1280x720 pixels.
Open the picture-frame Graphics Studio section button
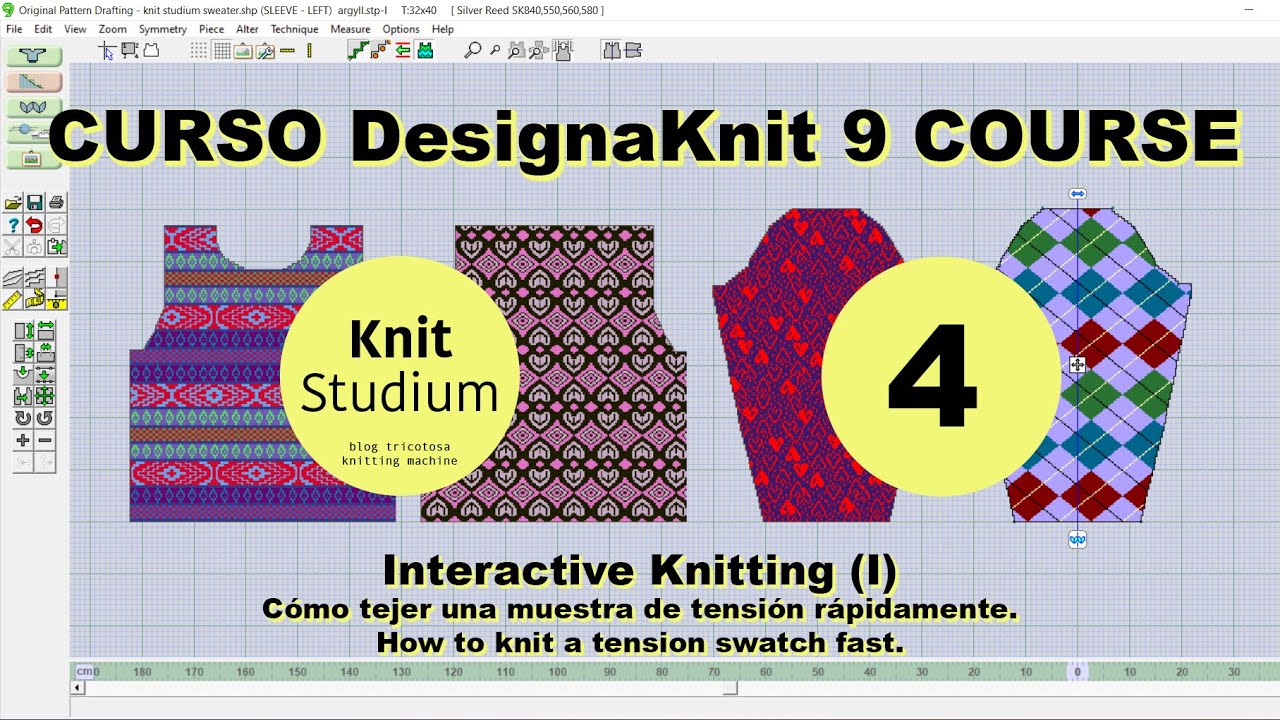(x=34, y=158)
